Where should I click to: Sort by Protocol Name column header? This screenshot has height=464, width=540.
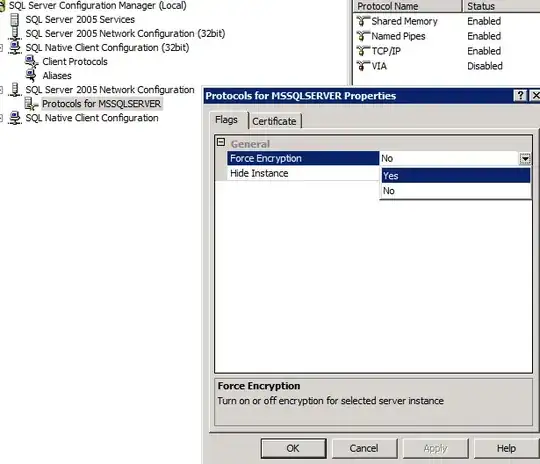click(407, 6)
